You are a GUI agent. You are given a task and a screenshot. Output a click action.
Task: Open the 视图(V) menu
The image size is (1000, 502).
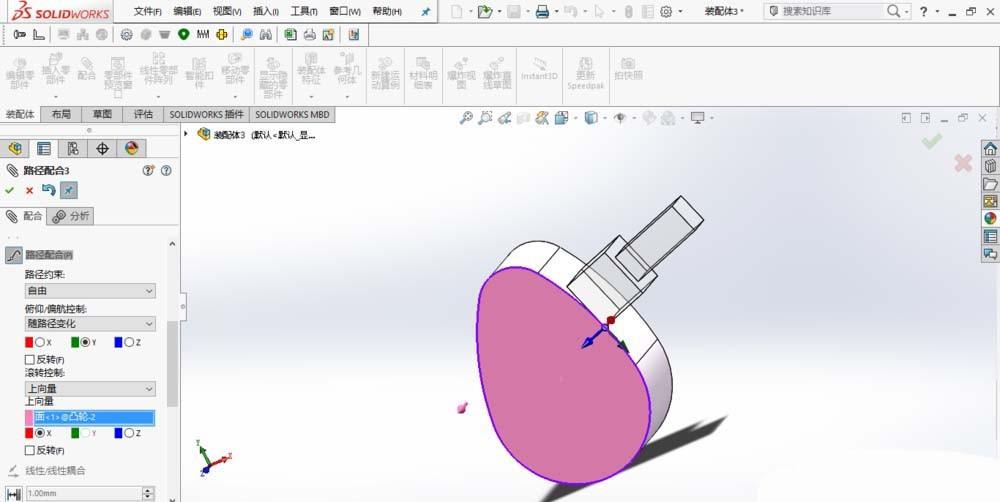tap(227, 11)
